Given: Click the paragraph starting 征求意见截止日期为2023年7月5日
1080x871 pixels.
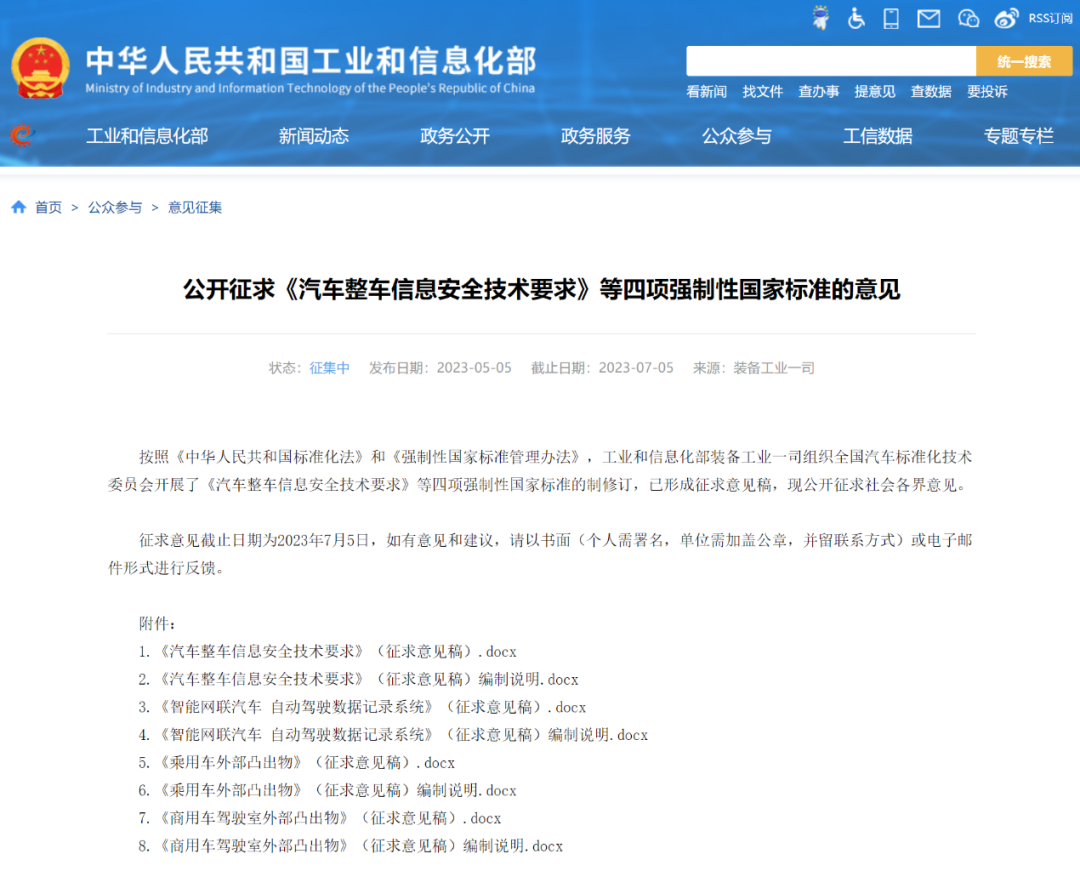Looking at the screenshot, I should pyautogui.click(x=540, y=554).
